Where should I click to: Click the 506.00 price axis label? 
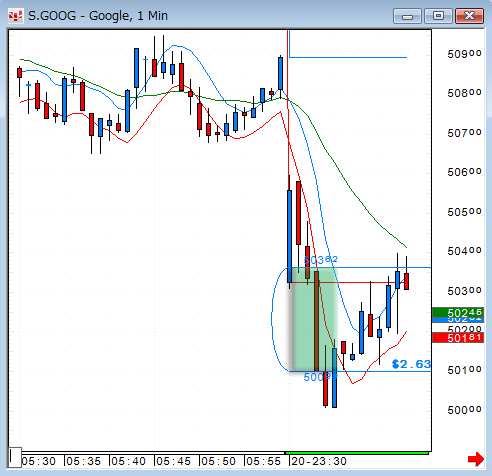tap(464, 172)
